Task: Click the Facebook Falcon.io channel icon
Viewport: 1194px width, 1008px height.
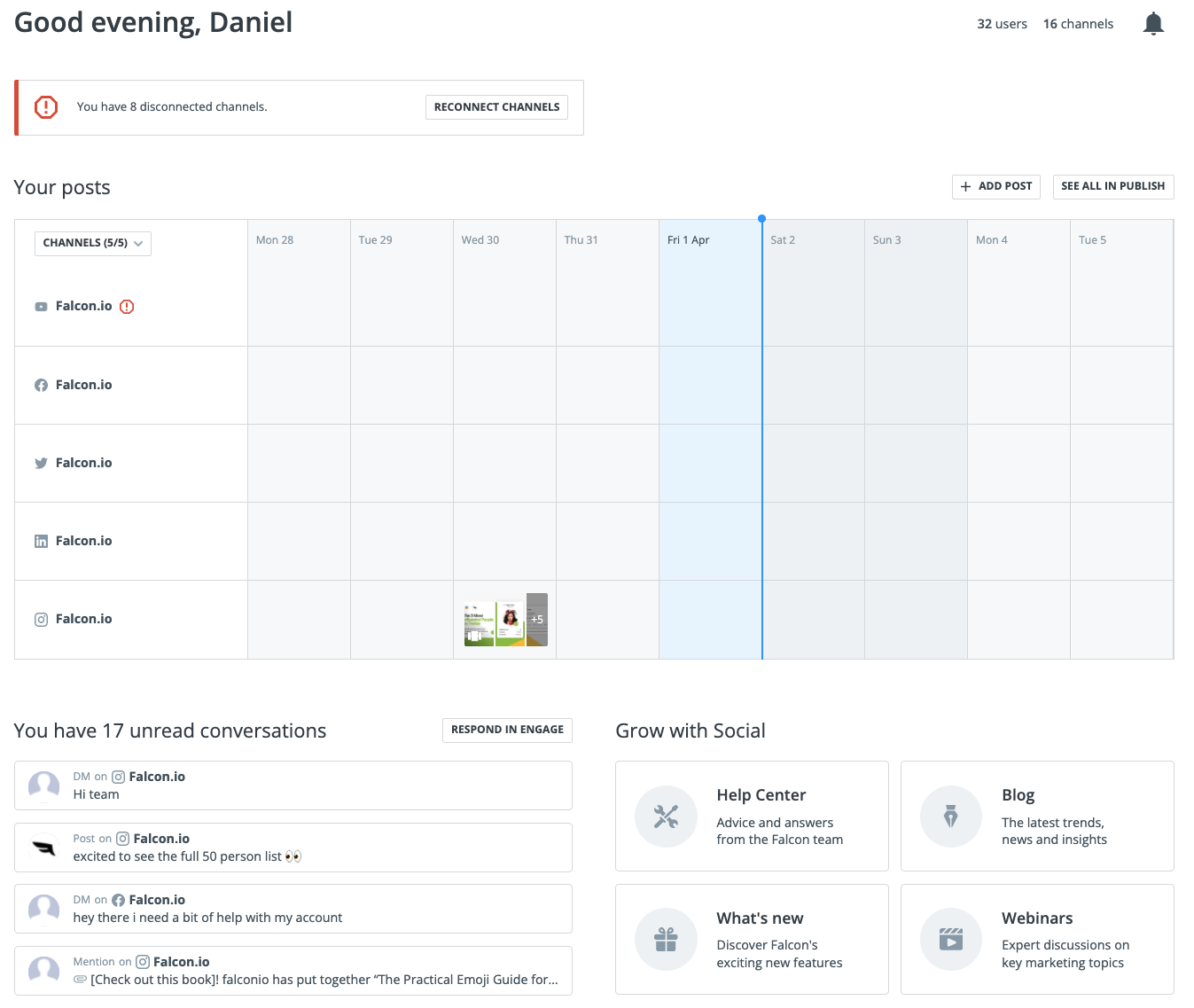Action: coord(41,385)
